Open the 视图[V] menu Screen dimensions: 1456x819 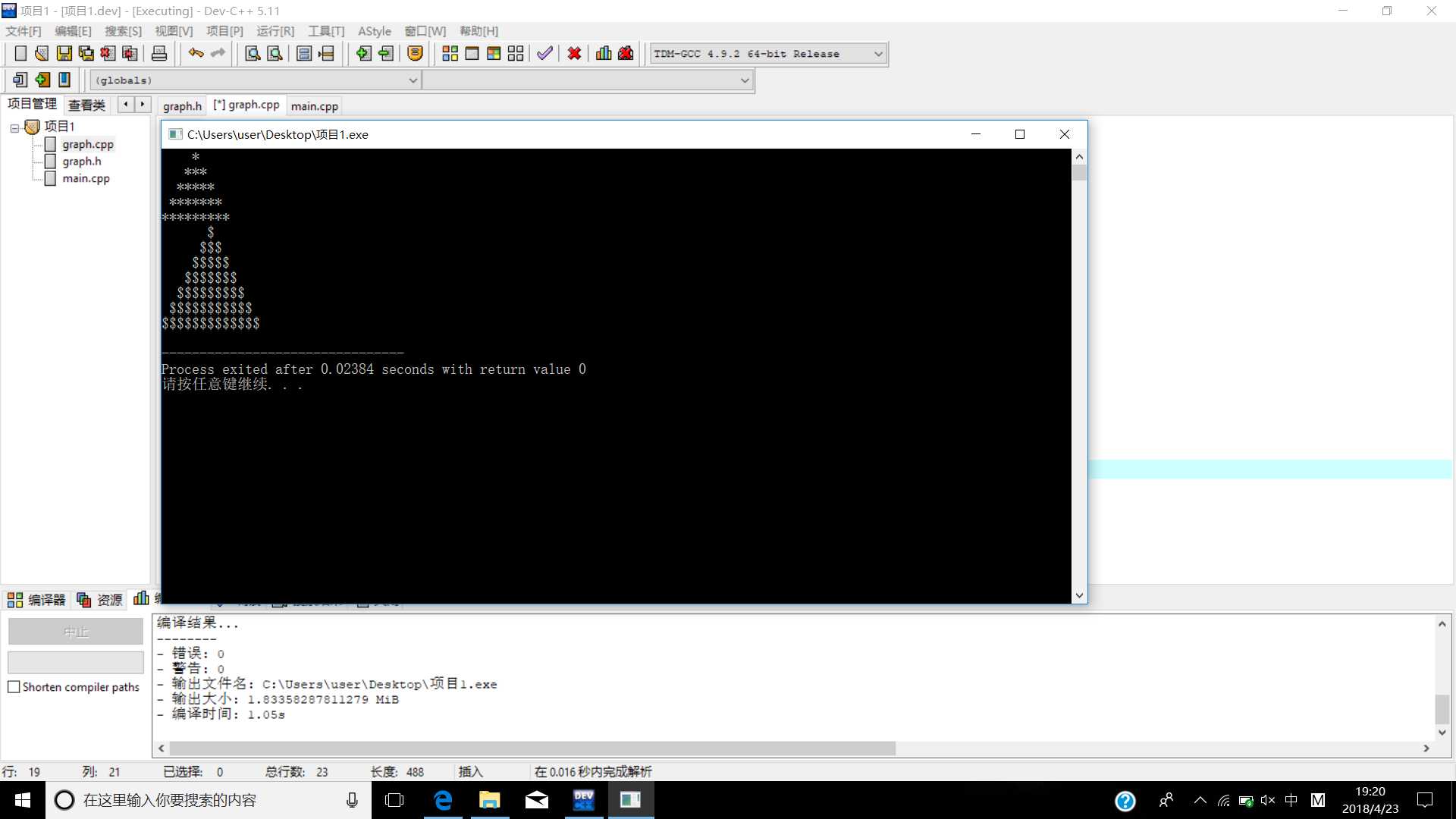pyautogui.click(x=174, y=31)
